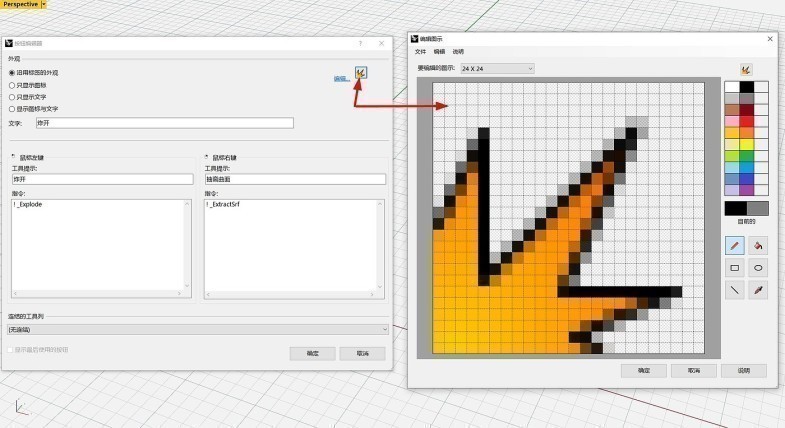
Task: Activate the eyedropper color picker tool
Action: [758, 290]
